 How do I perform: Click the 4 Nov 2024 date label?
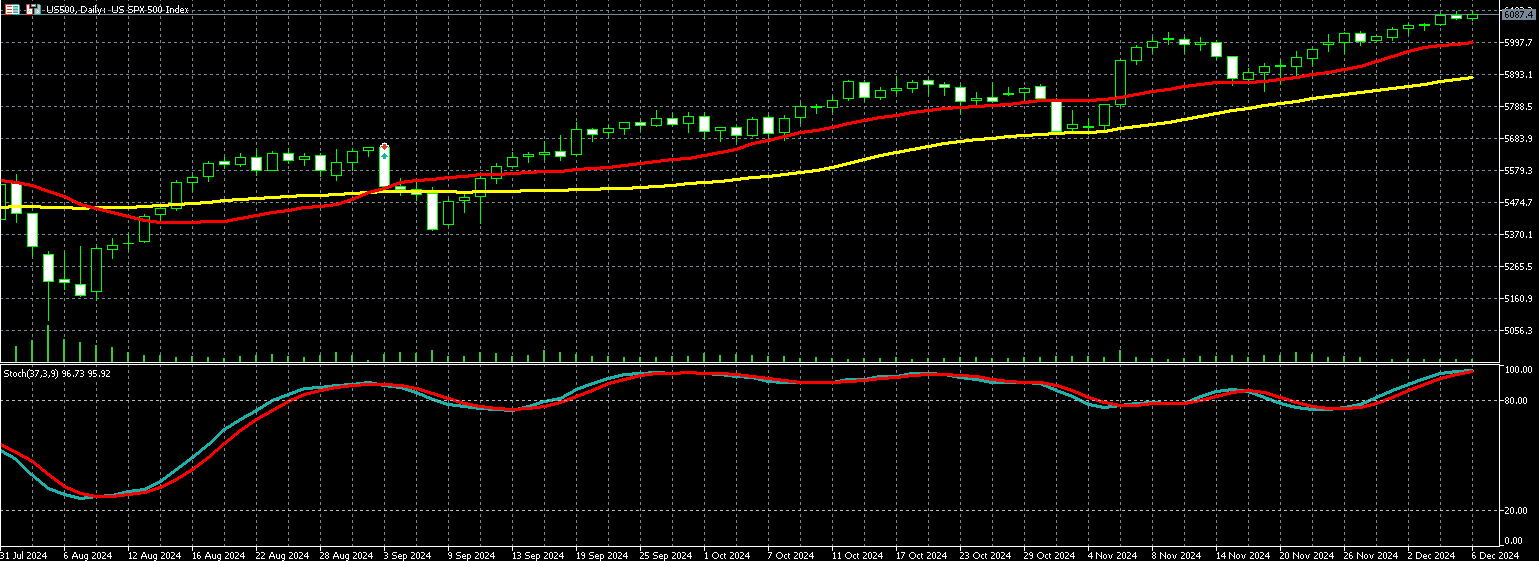tap(1113, 554)
